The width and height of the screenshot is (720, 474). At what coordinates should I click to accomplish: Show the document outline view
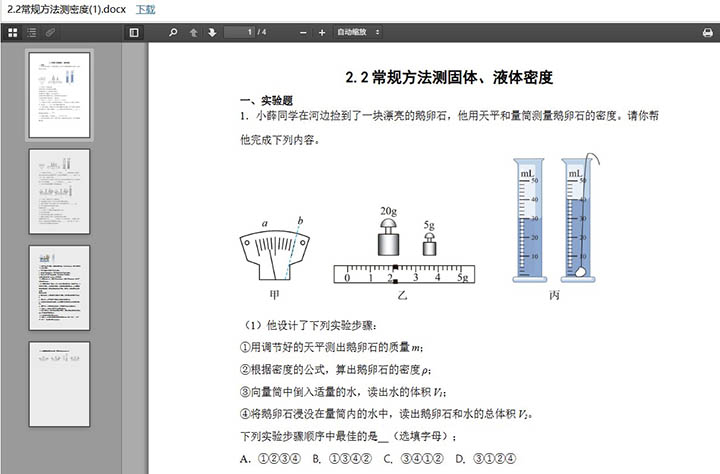[32, 33]
